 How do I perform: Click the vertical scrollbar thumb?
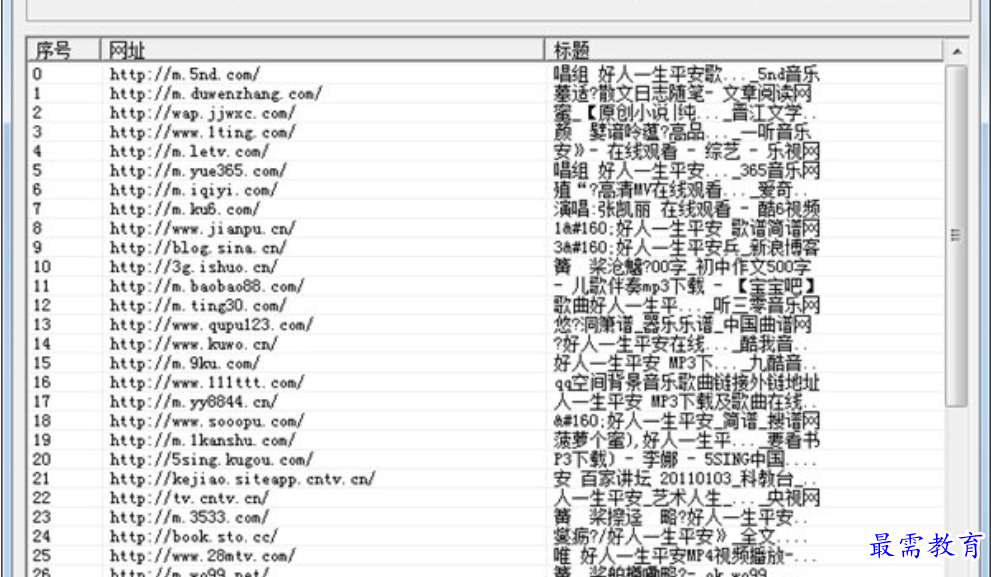pos(956,236)
